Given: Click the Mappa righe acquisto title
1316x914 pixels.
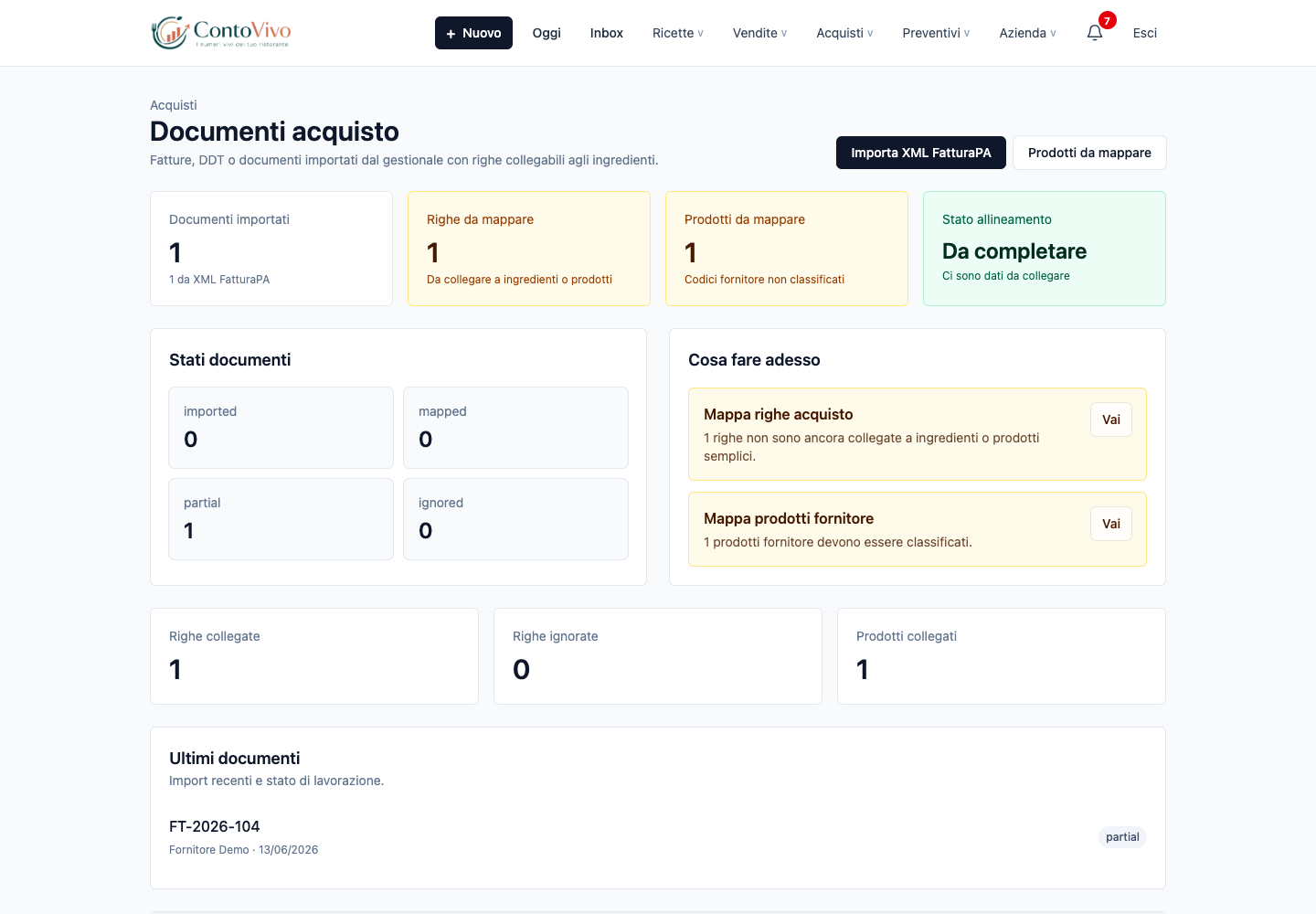Looking at the screenshot, I should (x=779, y=414).
